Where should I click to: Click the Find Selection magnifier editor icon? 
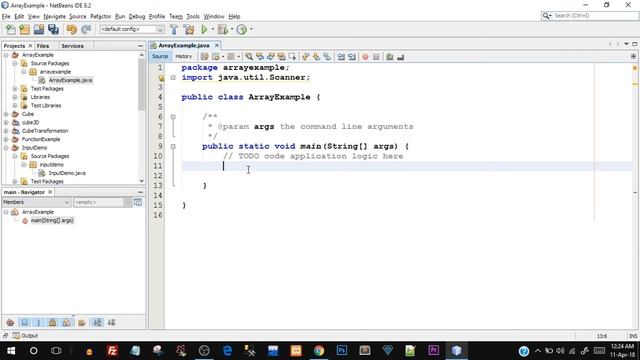click(249, 57)
